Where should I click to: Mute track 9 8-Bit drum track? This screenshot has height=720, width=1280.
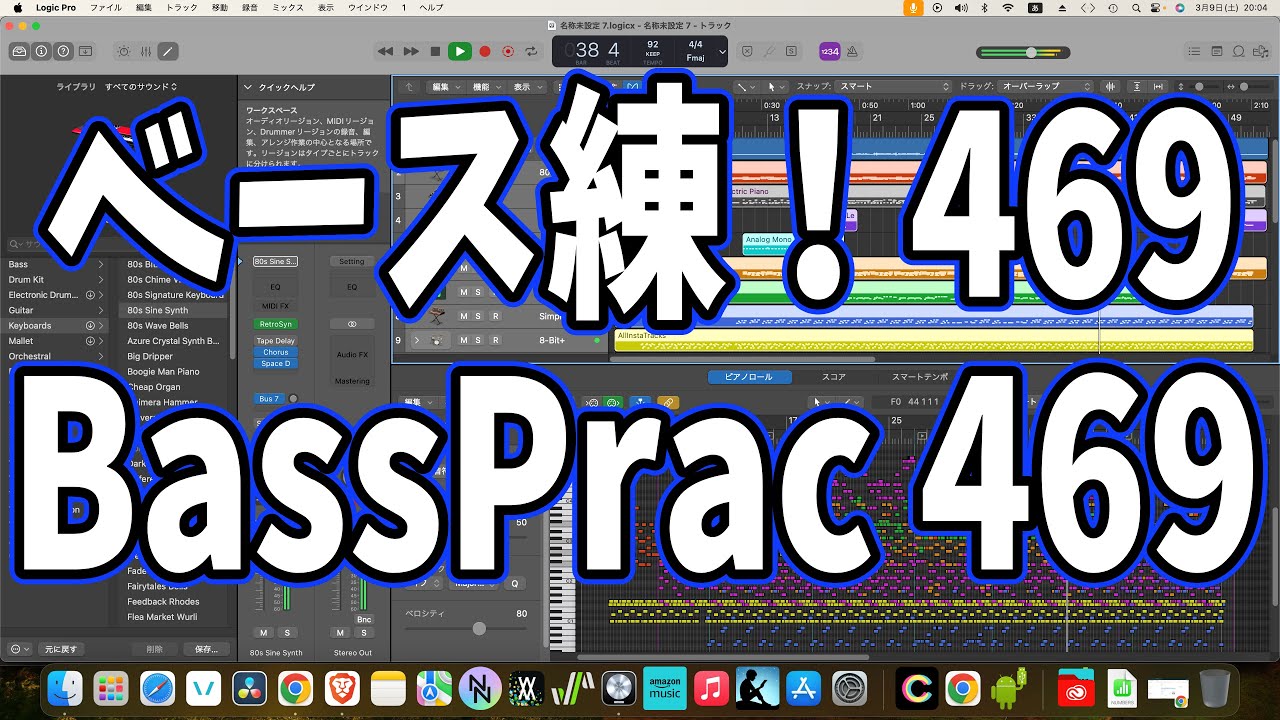coord(463,341)
